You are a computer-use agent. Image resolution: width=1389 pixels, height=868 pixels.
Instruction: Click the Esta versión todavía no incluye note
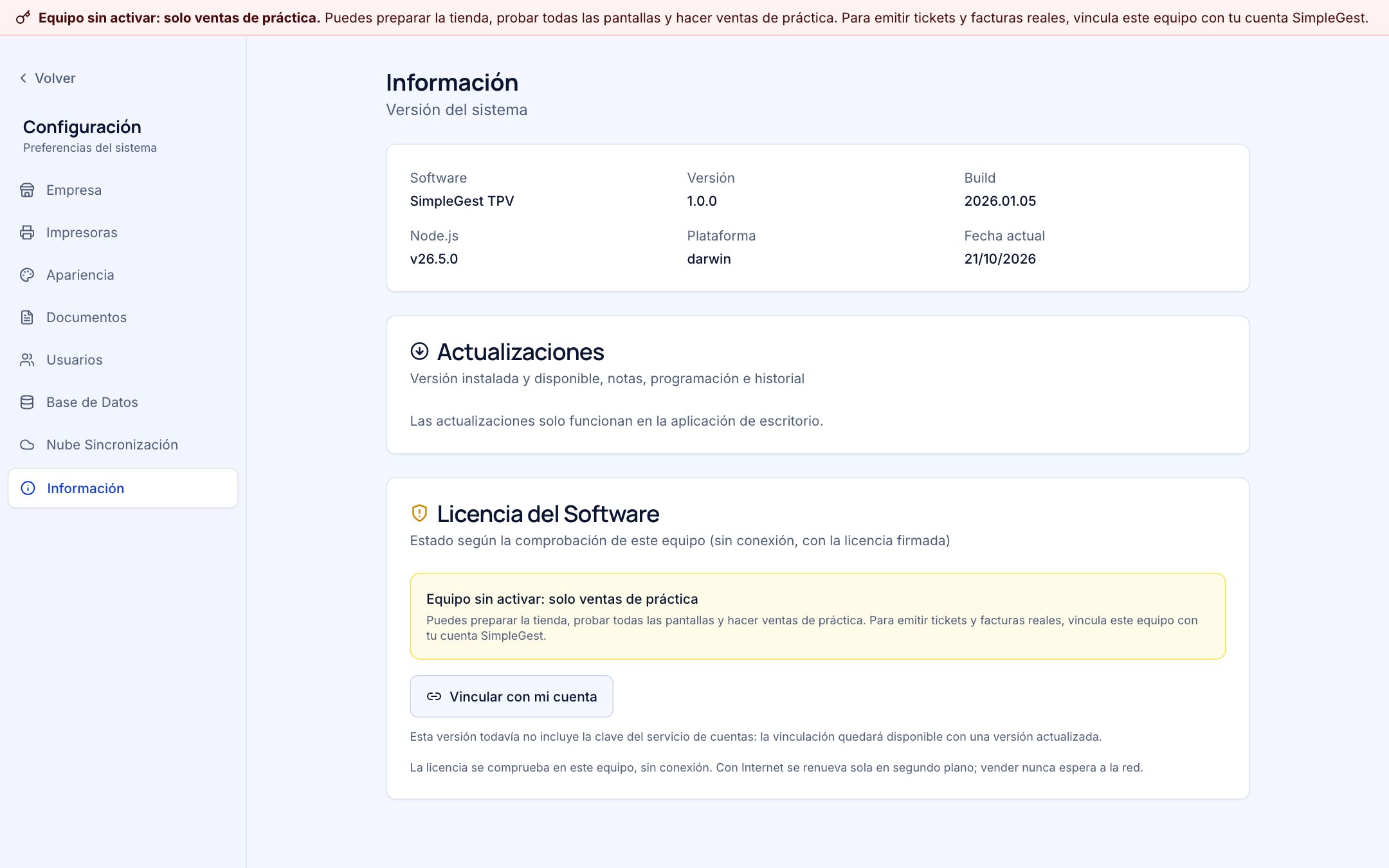tap(756, 736)
